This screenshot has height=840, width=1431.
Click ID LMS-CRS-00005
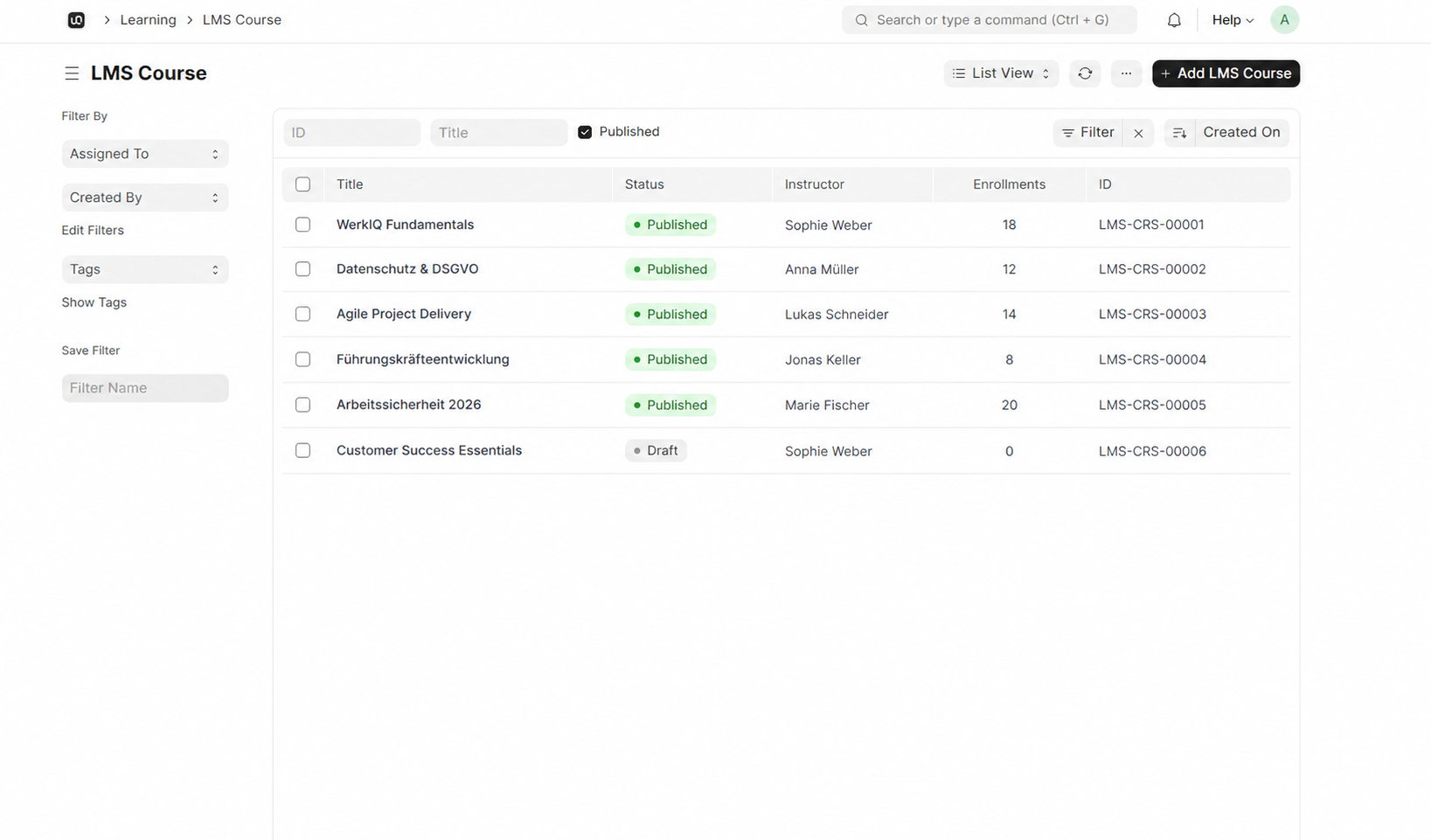point(1152,406)
